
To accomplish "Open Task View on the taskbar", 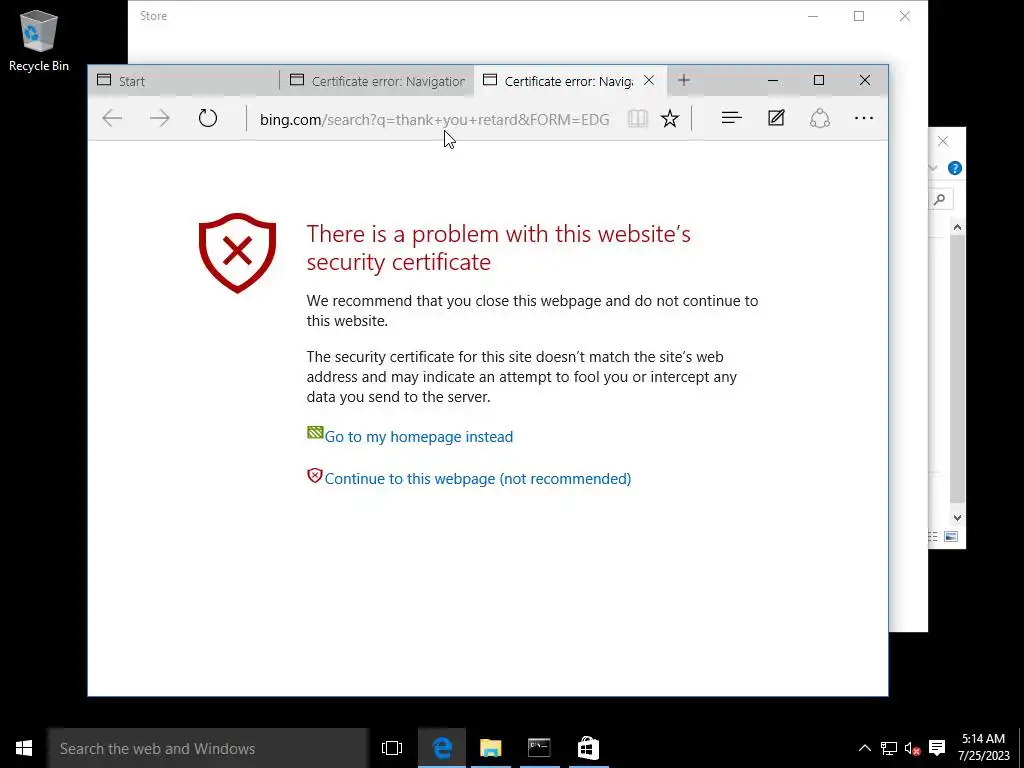I will [x=392, y=748].
